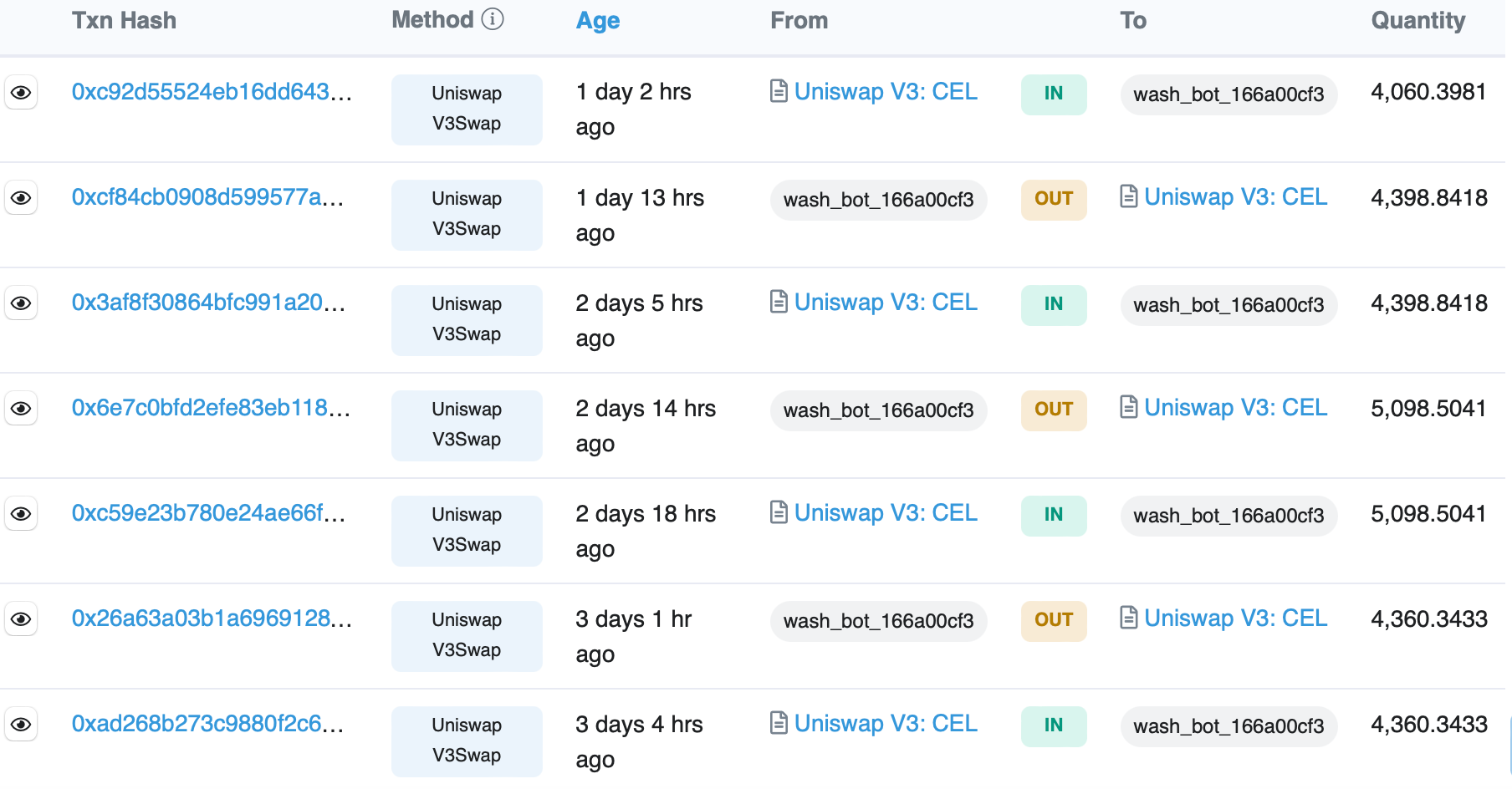Click wash_bot_166a00cf3 recipient tag, 1 day 2 hrs row
Screen dimensions: 1512x789
point(1228,94)
